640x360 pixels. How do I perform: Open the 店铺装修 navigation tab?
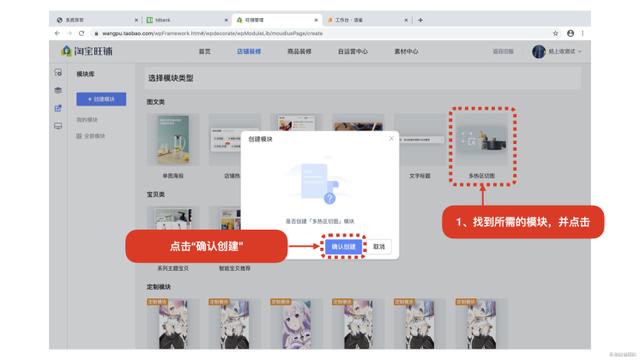click(x=249, y=51)
